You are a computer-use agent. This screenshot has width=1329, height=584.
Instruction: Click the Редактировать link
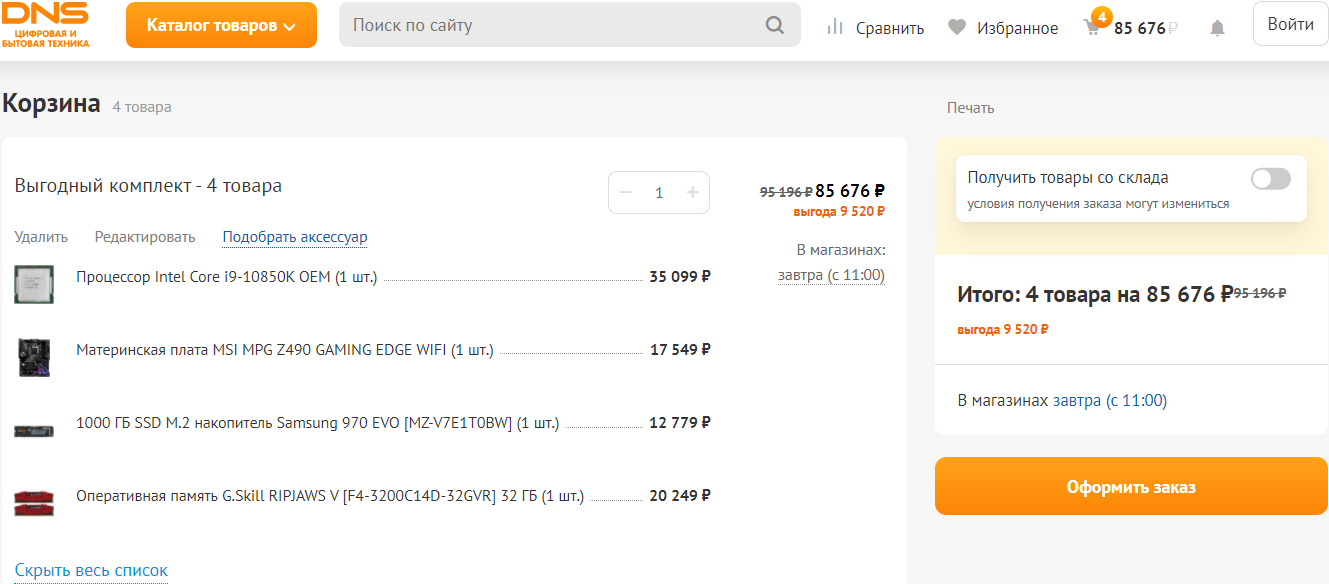[145, 237]
